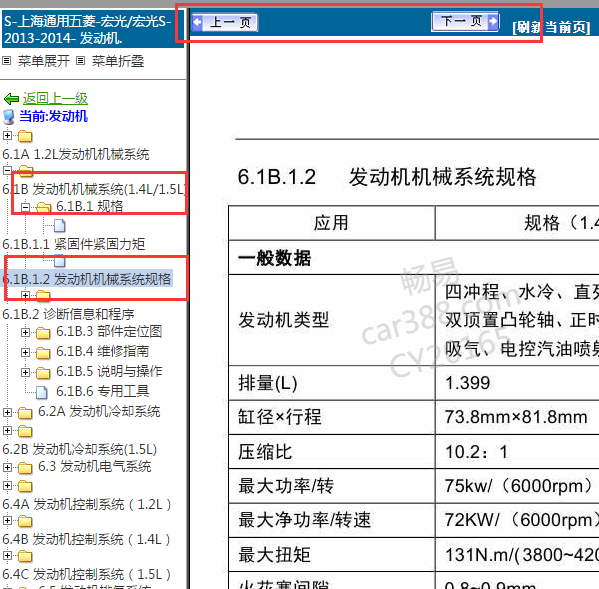Image resolution: width=599 pixels, height=589 pixels.
Task: Click the 压缩比 row label
Action: point(265,452)
